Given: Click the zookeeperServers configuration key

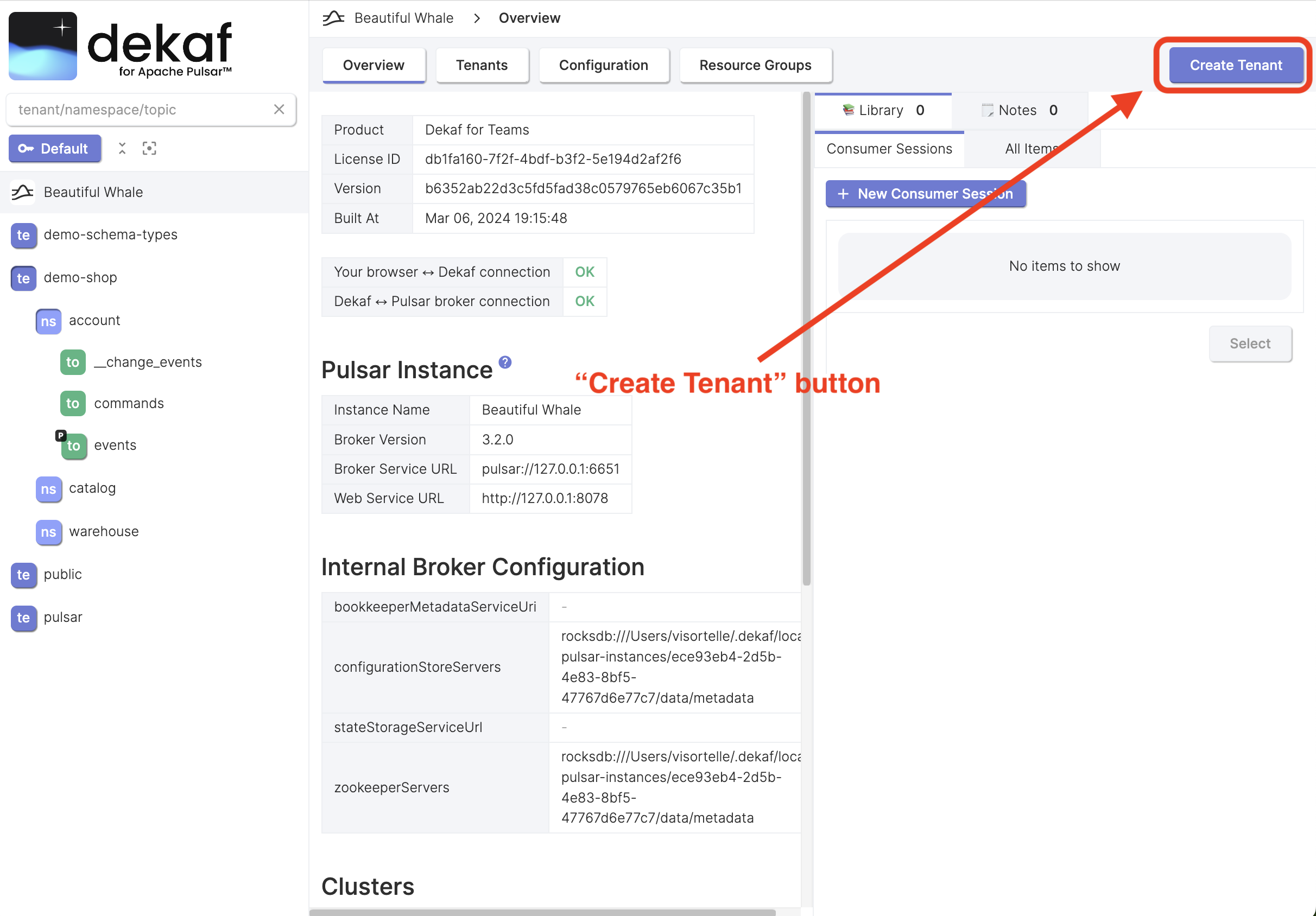Looking at the screenshot, I should (x=391, y=788).
